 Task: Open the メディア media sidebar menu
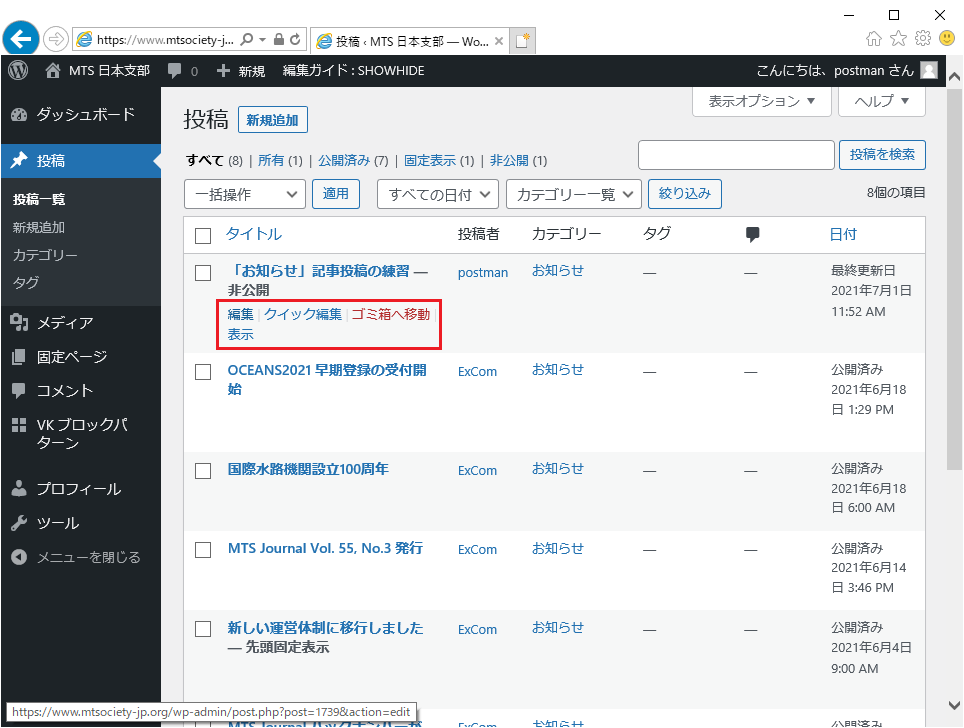(65, 322)
